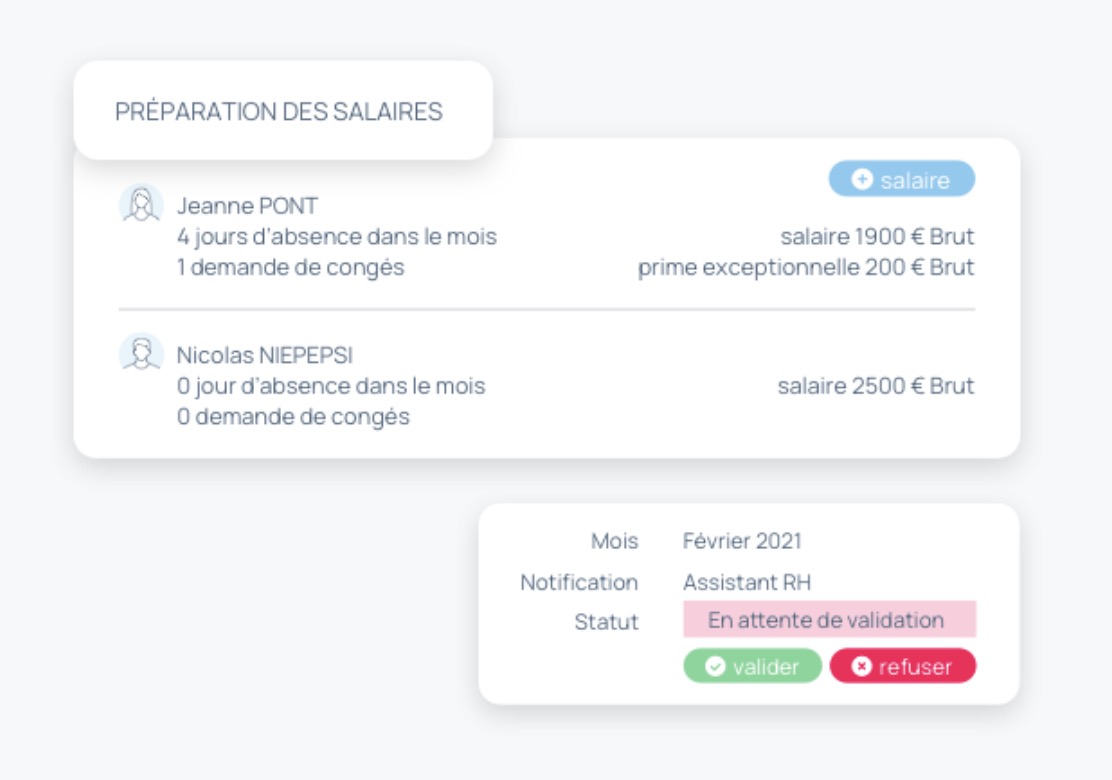Screen dimensions: 1112x780
Task: Add a salaire entry with the blue button
Action: pyautogui.click(x=901, y=179)
